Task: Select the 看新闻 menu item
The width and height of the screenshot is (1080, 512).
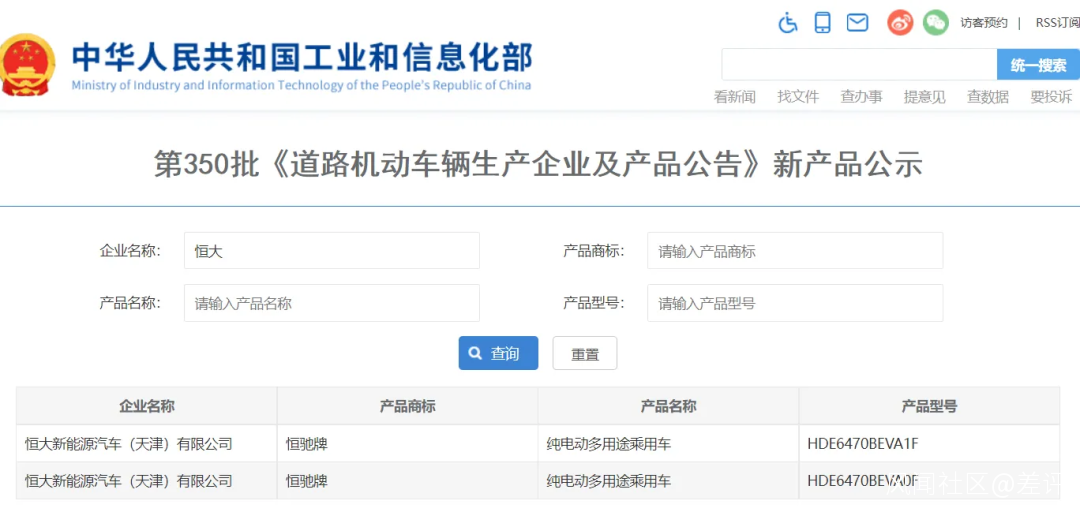Action: click(734, 97)
